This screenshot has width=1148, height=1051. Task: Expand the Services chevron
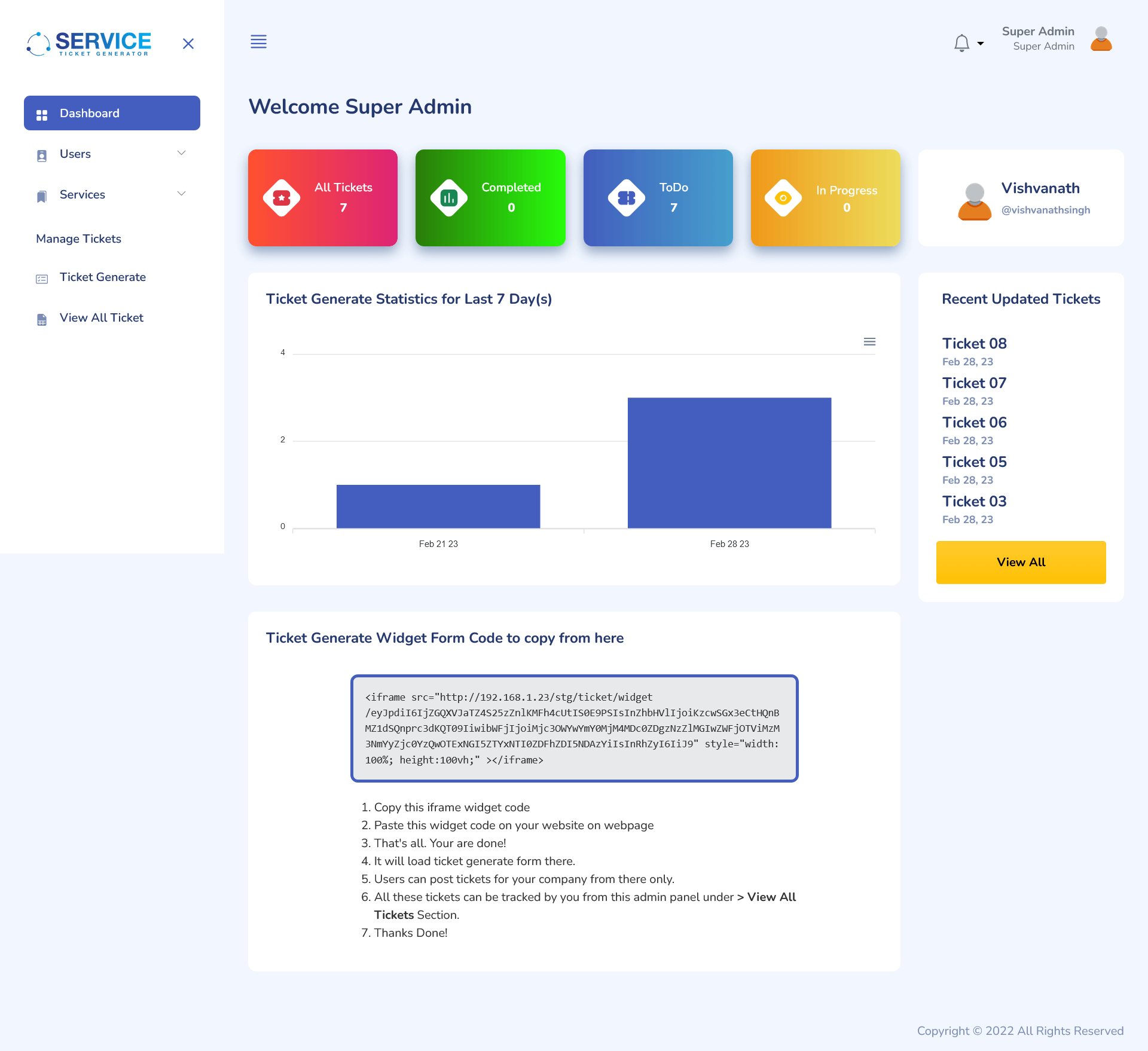point(182,194)
